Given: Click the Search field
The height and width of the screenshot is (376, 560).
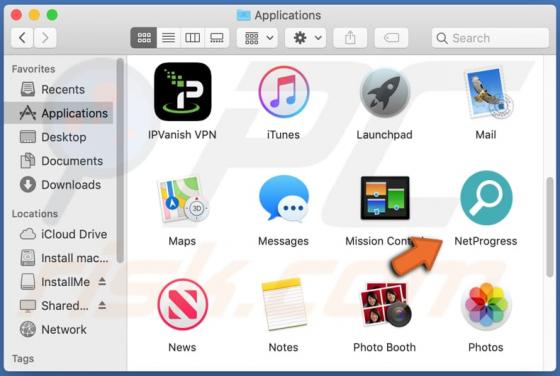Looking at the screenshot, I should (490, 38).
